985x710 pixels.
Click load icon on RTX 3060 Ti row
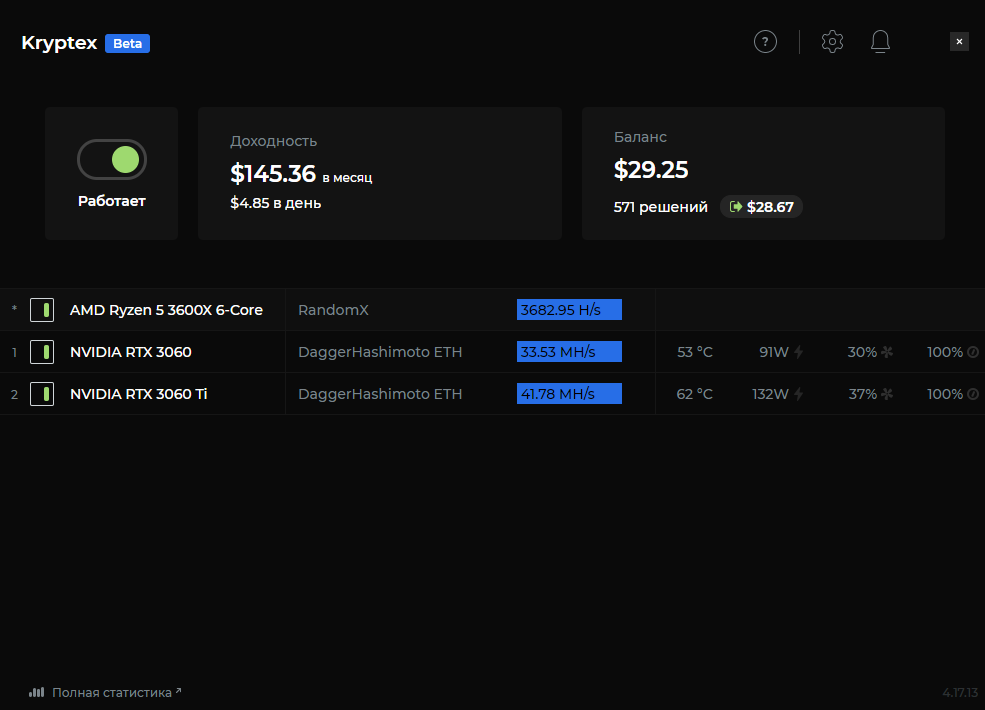973,394
